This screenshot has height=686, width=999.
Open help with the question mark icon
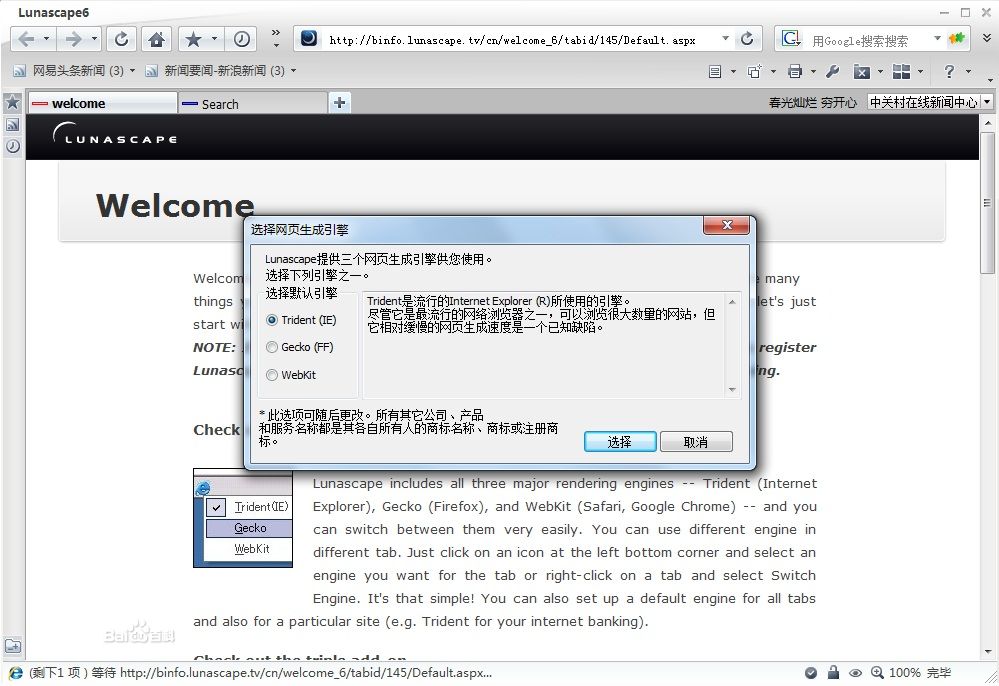pos(949,71)
